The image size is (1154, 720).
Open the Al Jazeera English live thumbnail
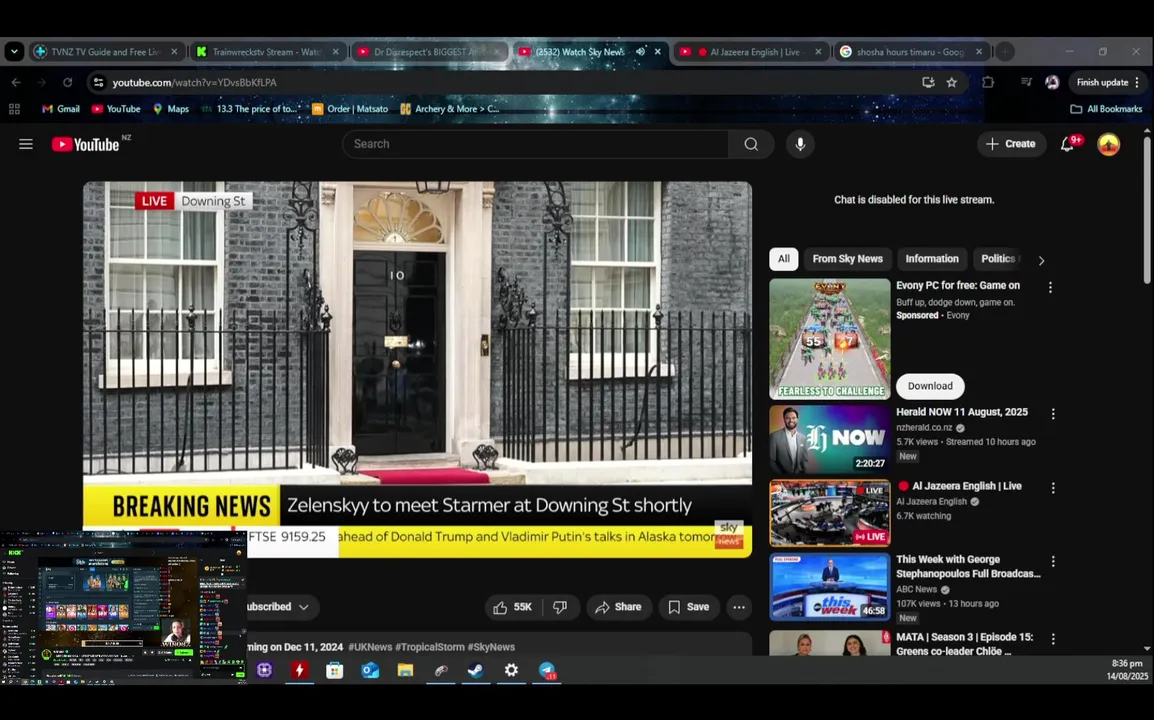pyautogui.click(x=829, y=513)
